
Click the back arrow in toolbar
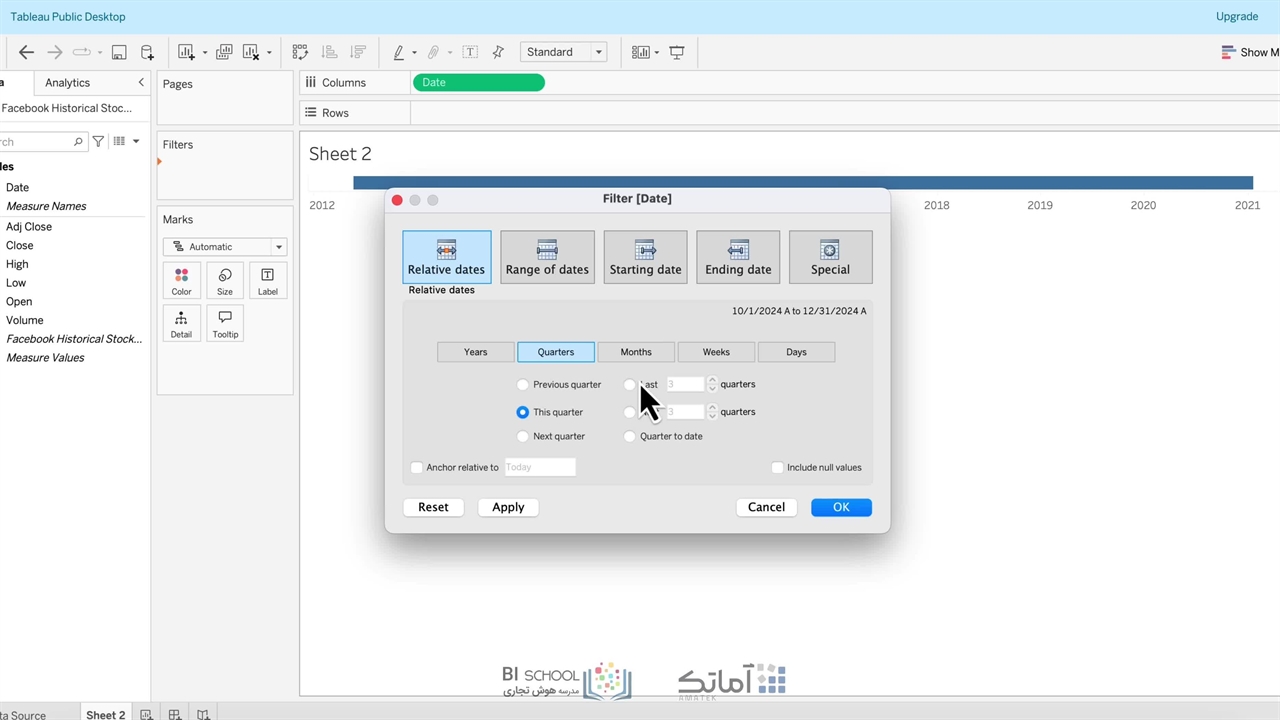click(x=27, y=52)
